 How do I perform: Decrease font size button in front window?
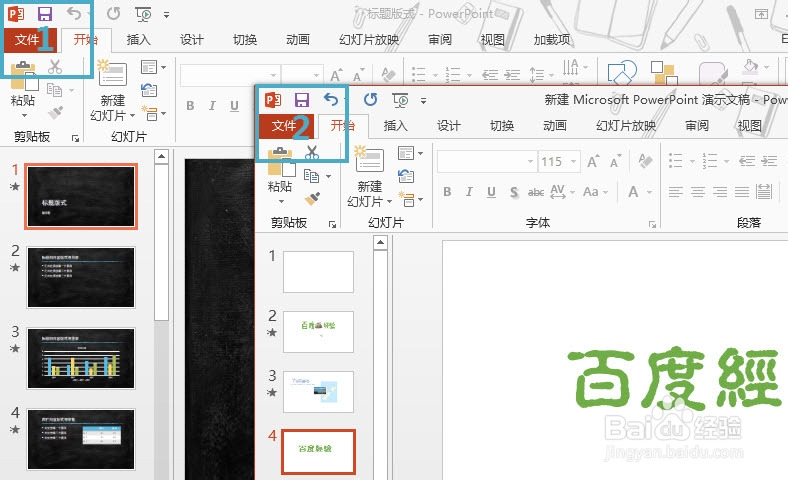pos(616,161)
